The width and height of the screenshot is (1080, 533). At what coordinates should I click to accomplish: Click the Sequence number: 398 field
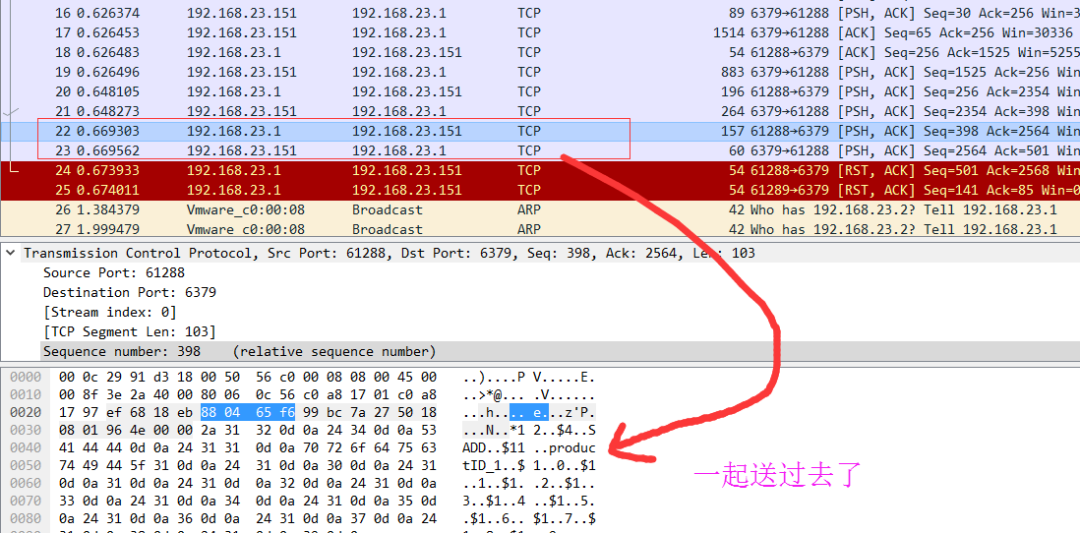point(240,352)
